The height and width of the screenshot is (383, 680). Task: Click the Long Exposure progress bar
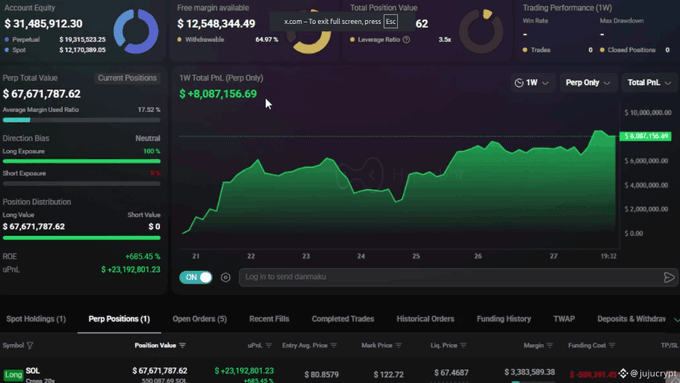[82, 161]
